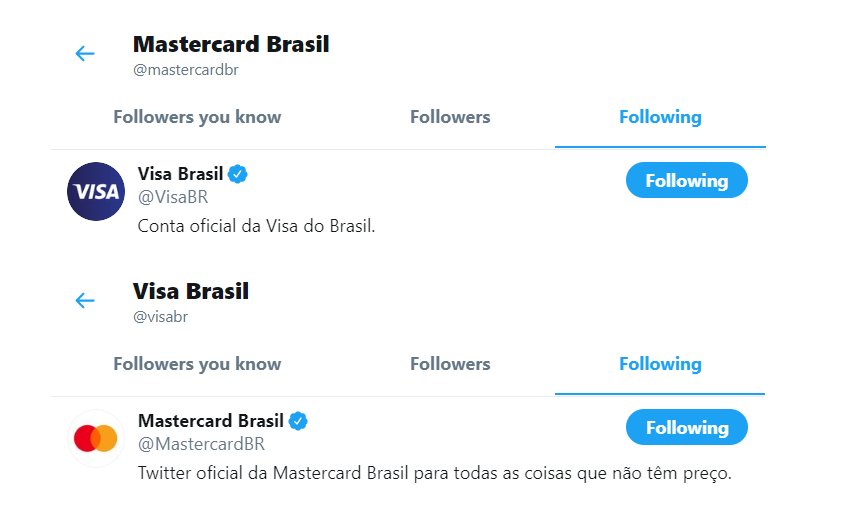
Task: Select the Following tab under Mastercard Brasil
Action: pyautogui.click(x=660, y=117)
